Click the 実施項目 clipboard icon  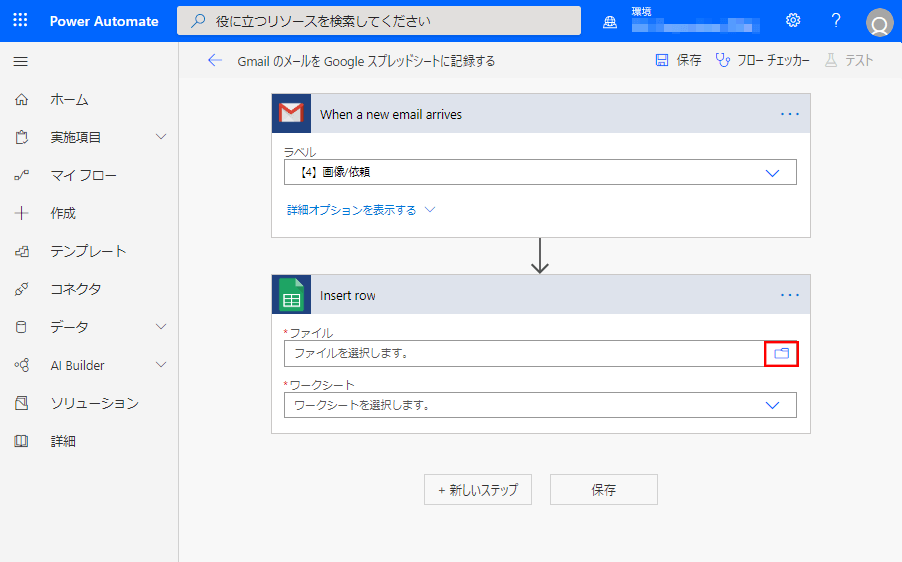tap(21, 137)
